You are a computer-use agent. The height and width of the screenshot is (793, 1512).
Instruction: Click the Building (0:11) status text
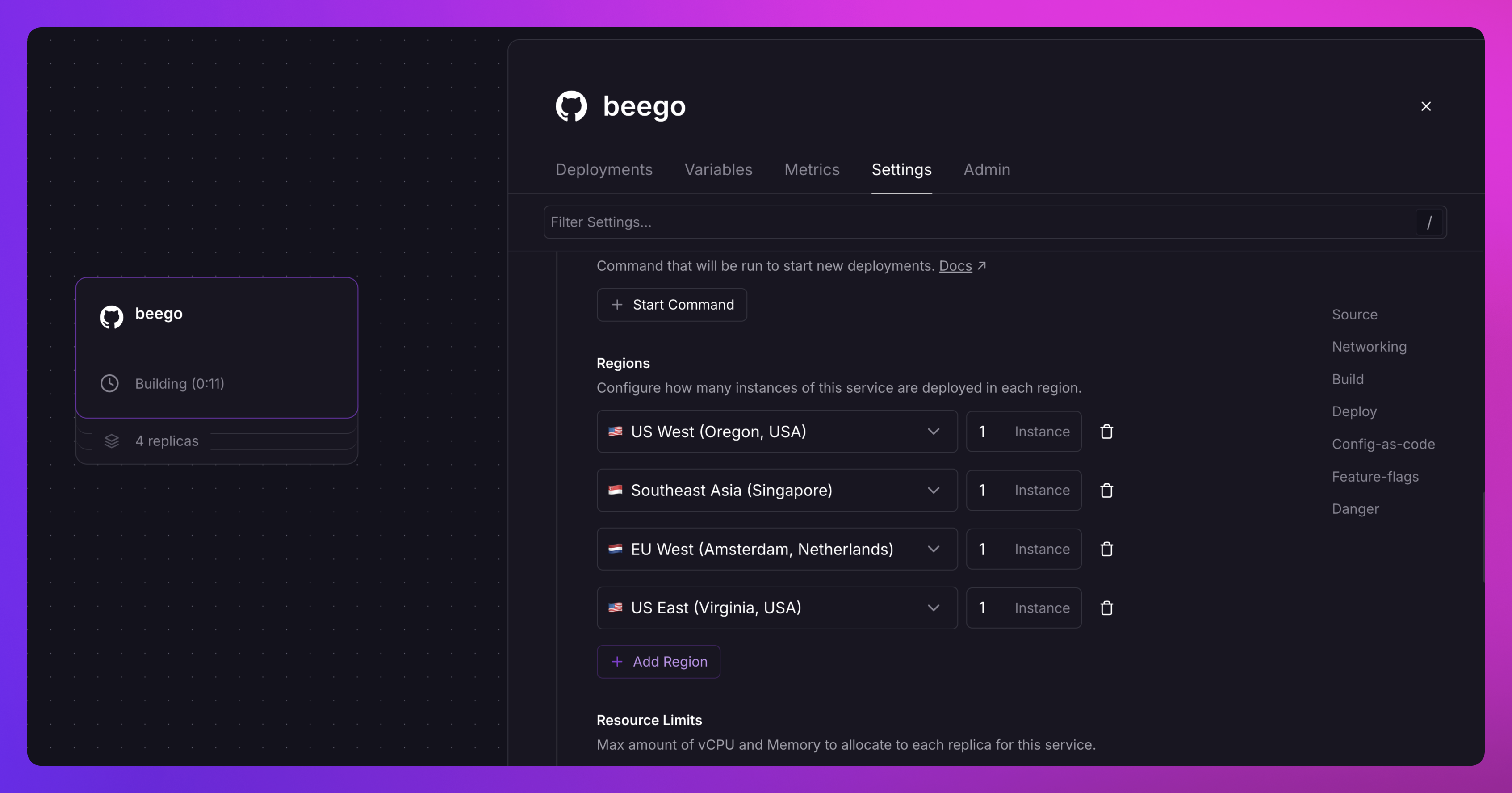coord(180,383)
